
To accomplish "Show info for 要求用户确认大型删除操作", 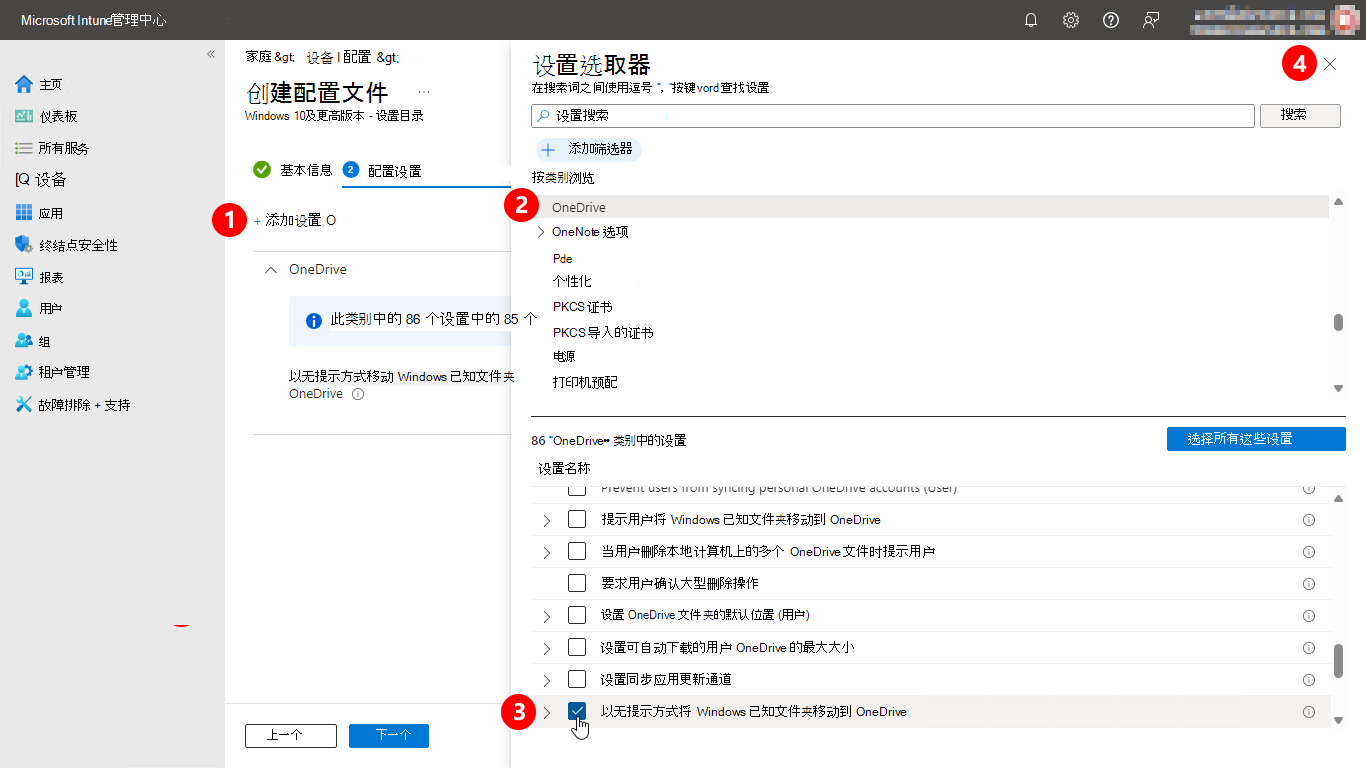I will coord(1308,583).
